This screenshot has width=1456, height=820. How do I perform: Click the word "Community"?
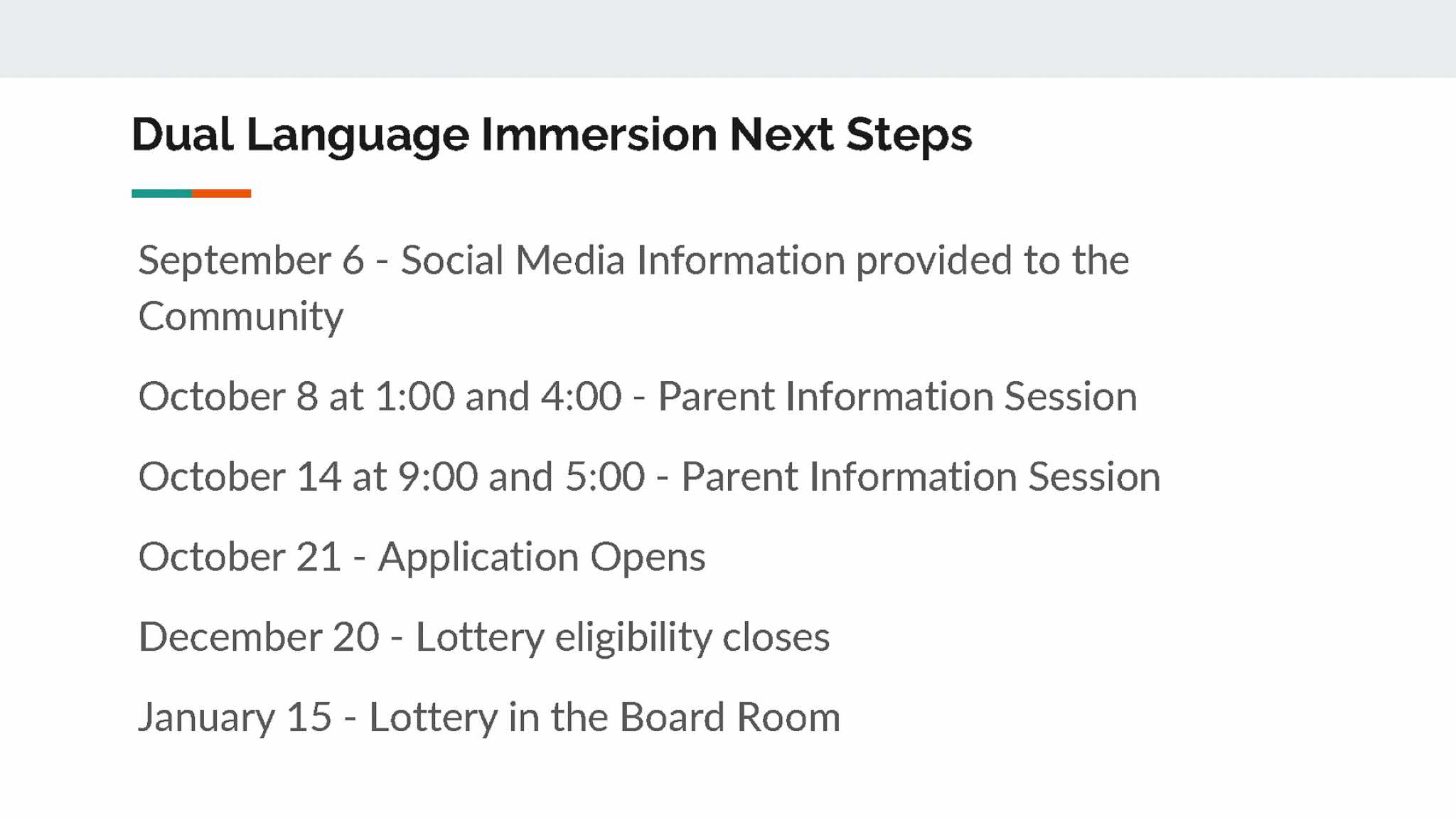[240, 316]
